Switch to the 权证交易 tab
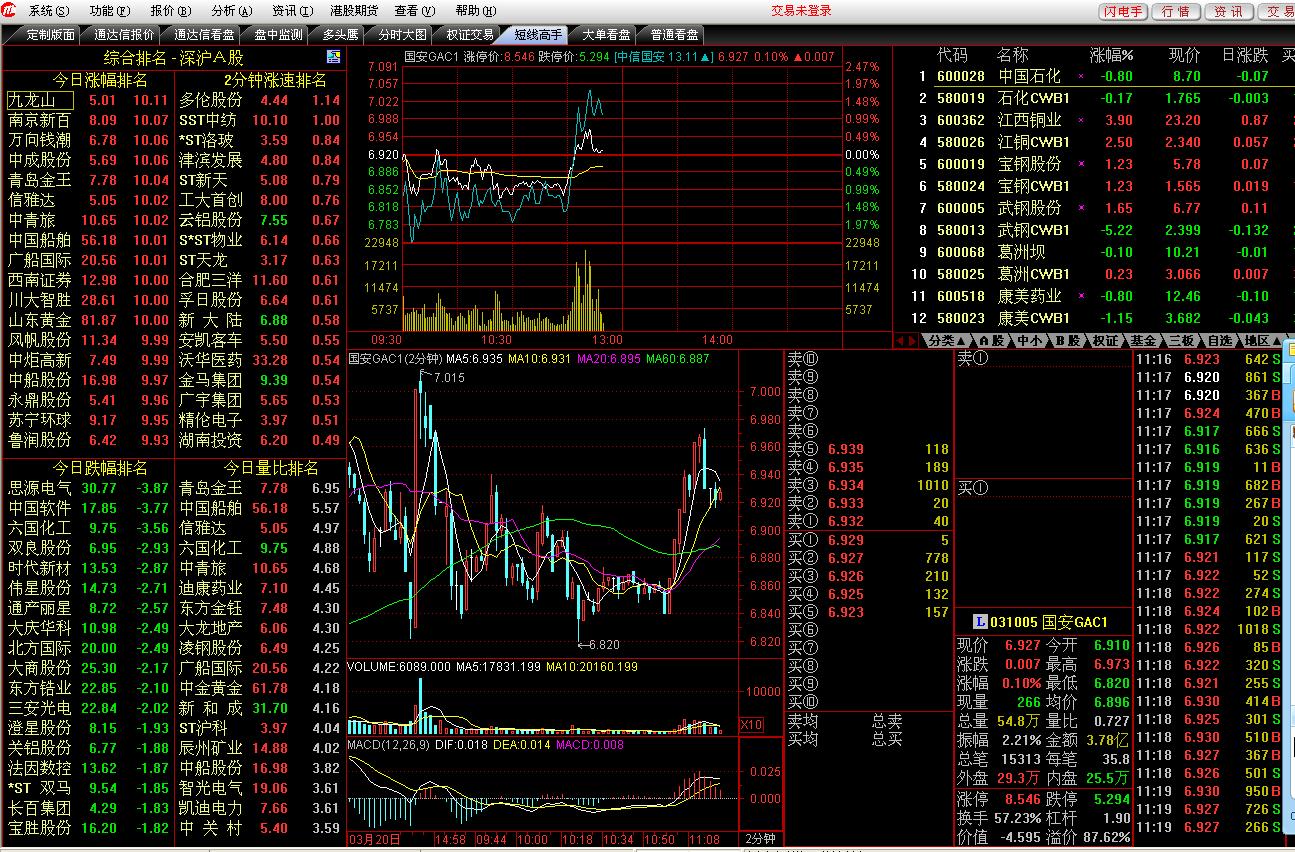The height and width of the screenshot is (852, 1295). (469, 34)
